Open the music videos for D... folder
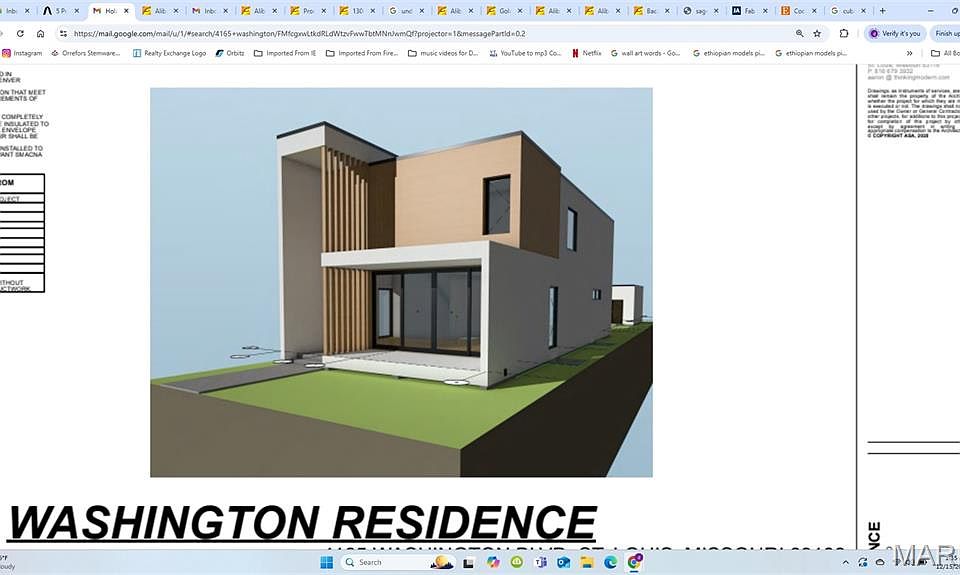Viewport: 960px width, 575px height. coord(443,53)
